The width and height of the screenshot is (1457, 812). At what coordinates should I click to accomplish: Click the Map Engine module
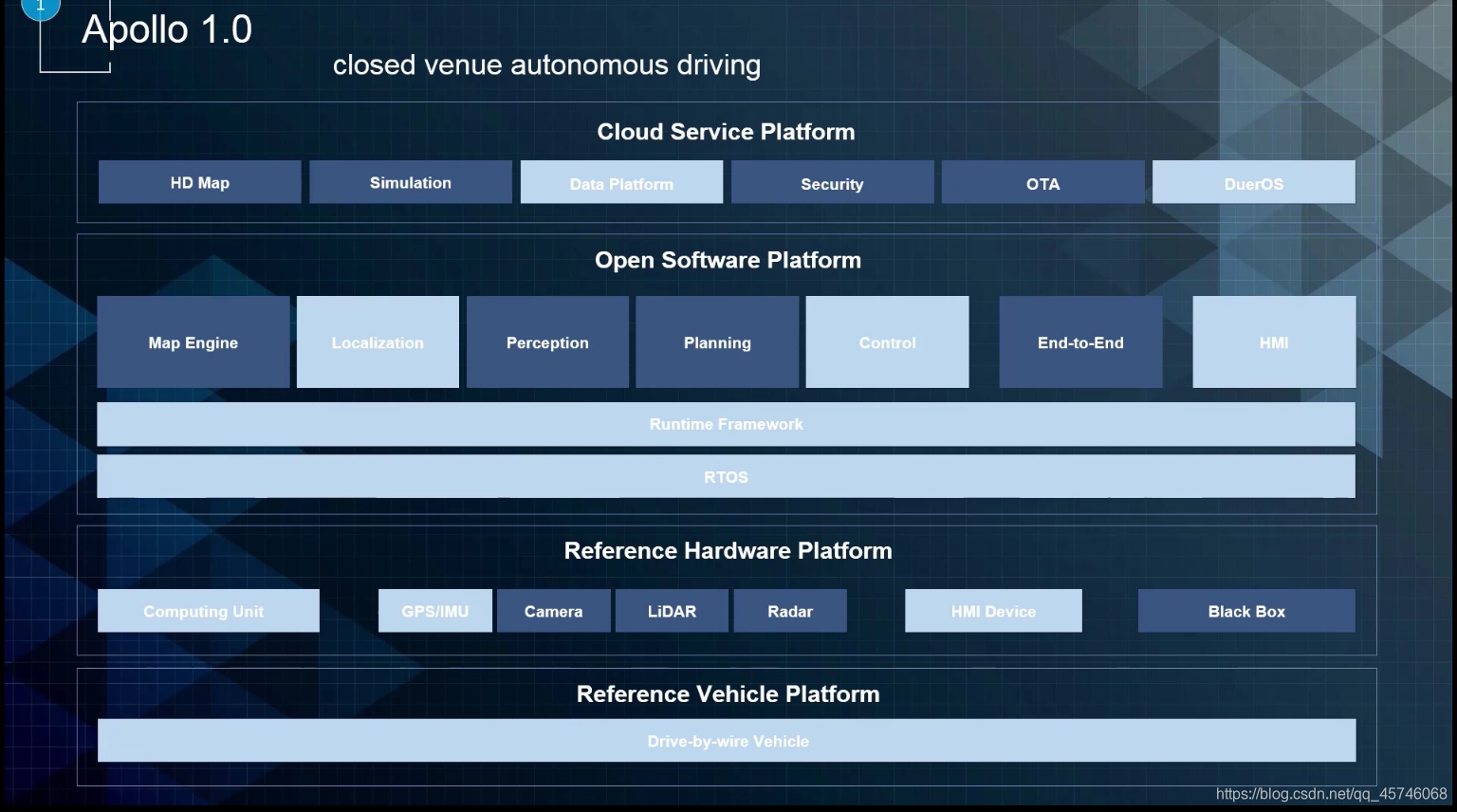coord(193,341)
